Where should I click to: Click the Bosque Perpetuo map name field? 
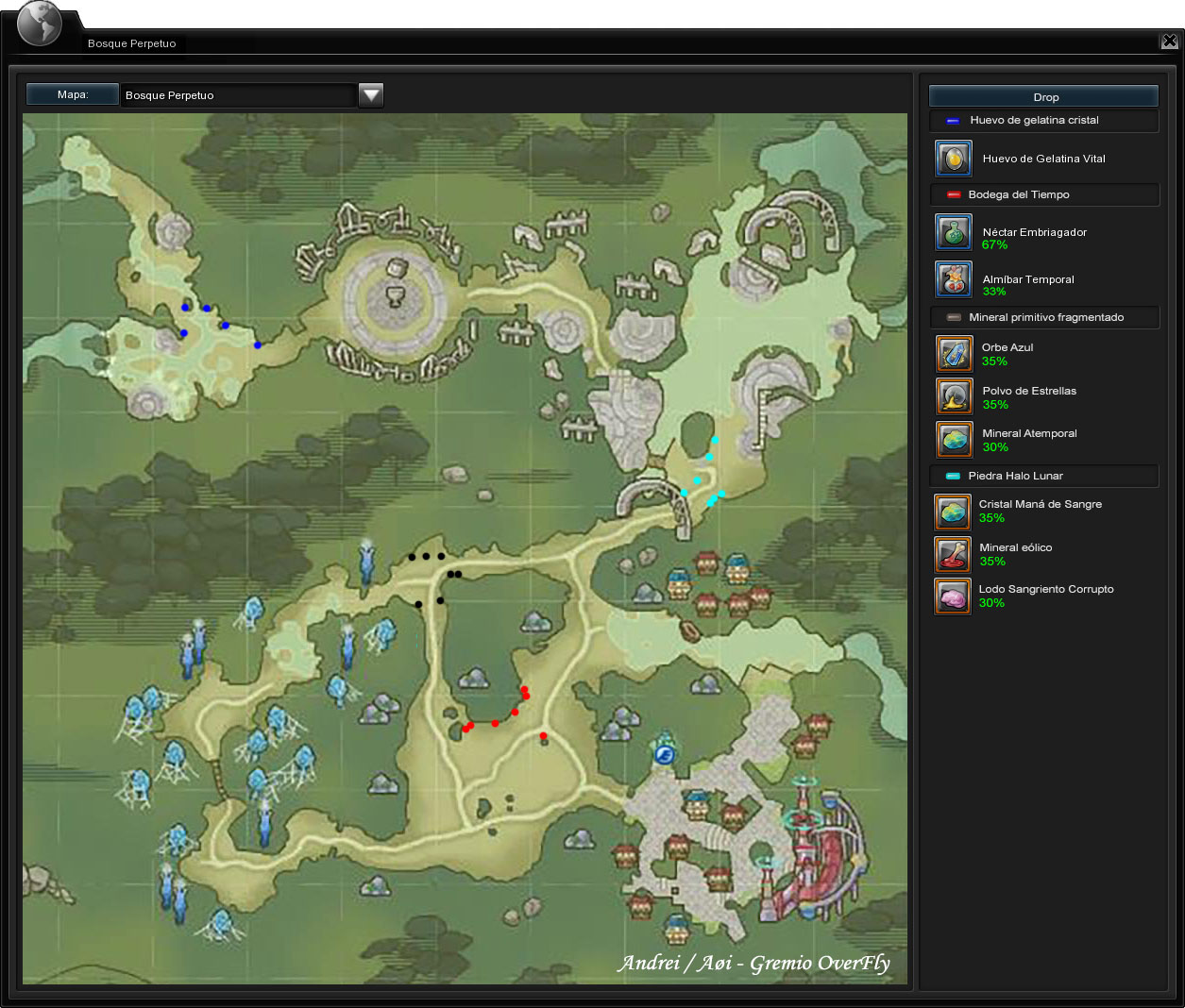238,95
